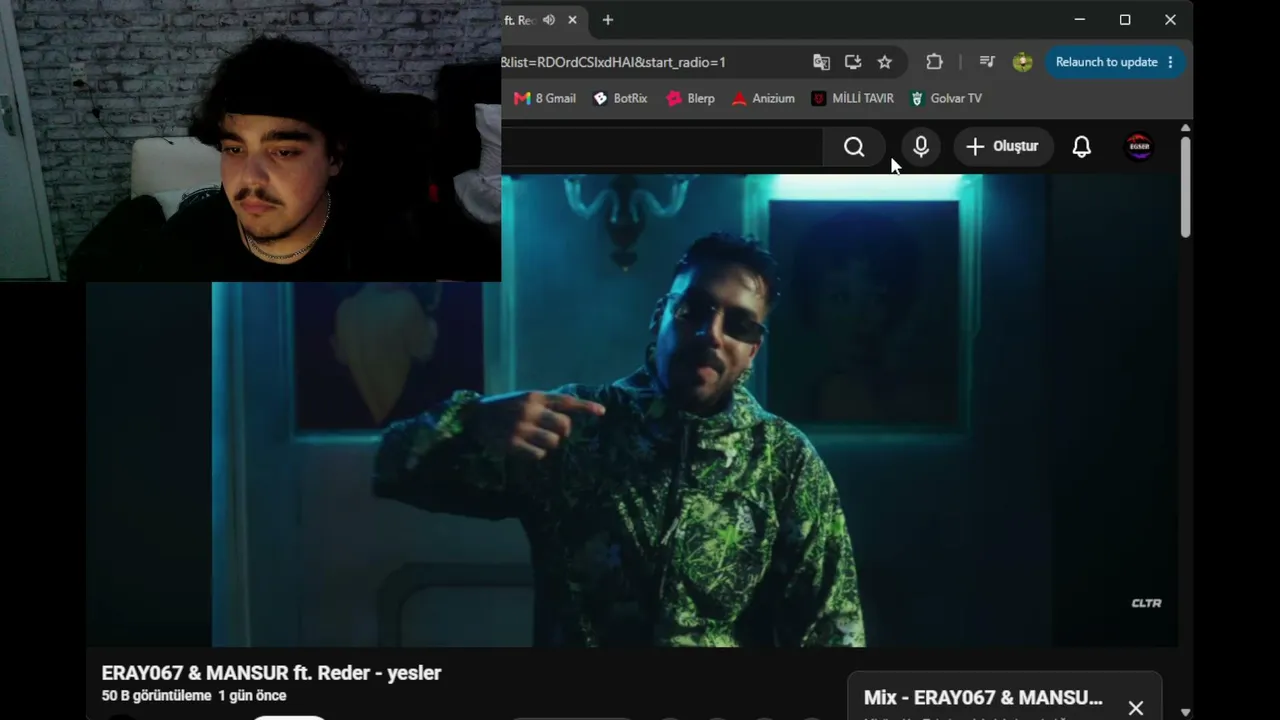Click the scrollbar up arrow
1280x720 pixels.
[1185, 128]
